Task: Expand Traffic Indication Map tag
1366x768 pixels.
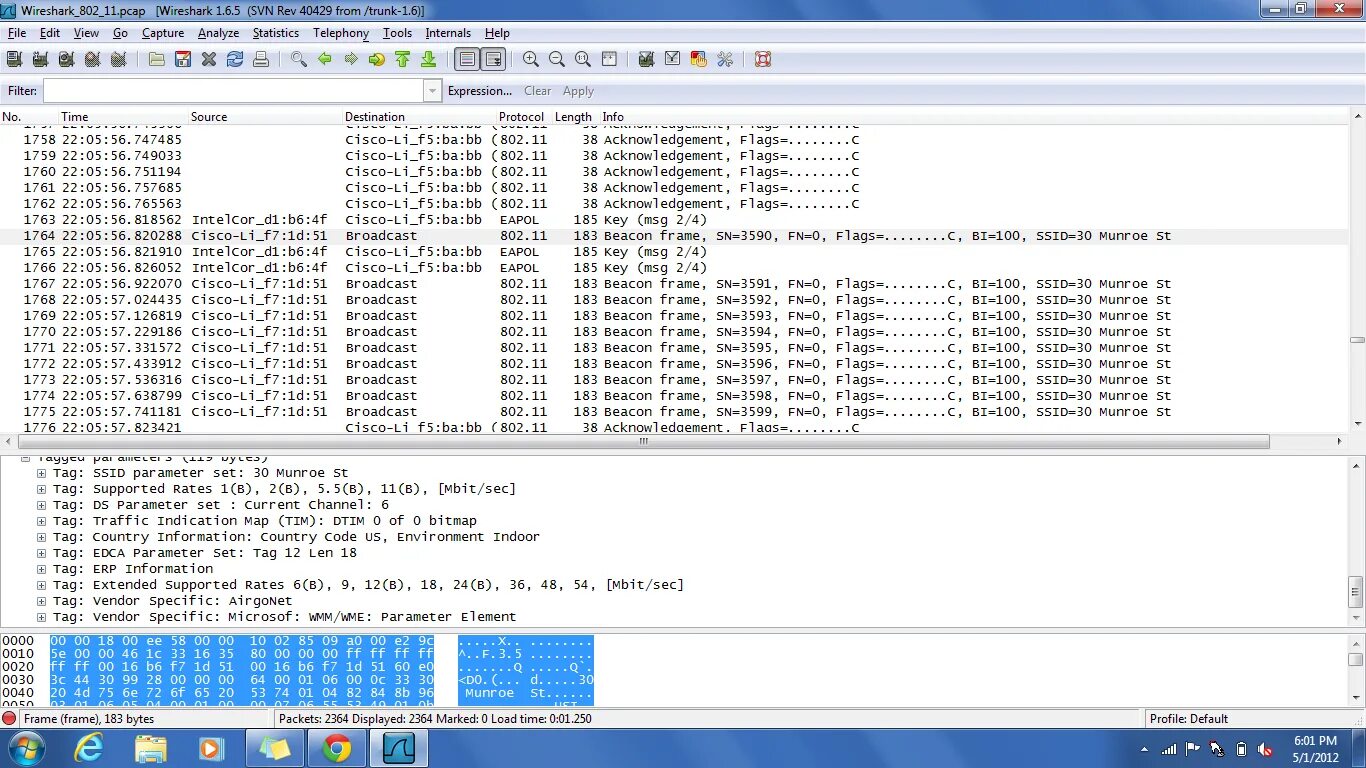Action: point(42,521)
